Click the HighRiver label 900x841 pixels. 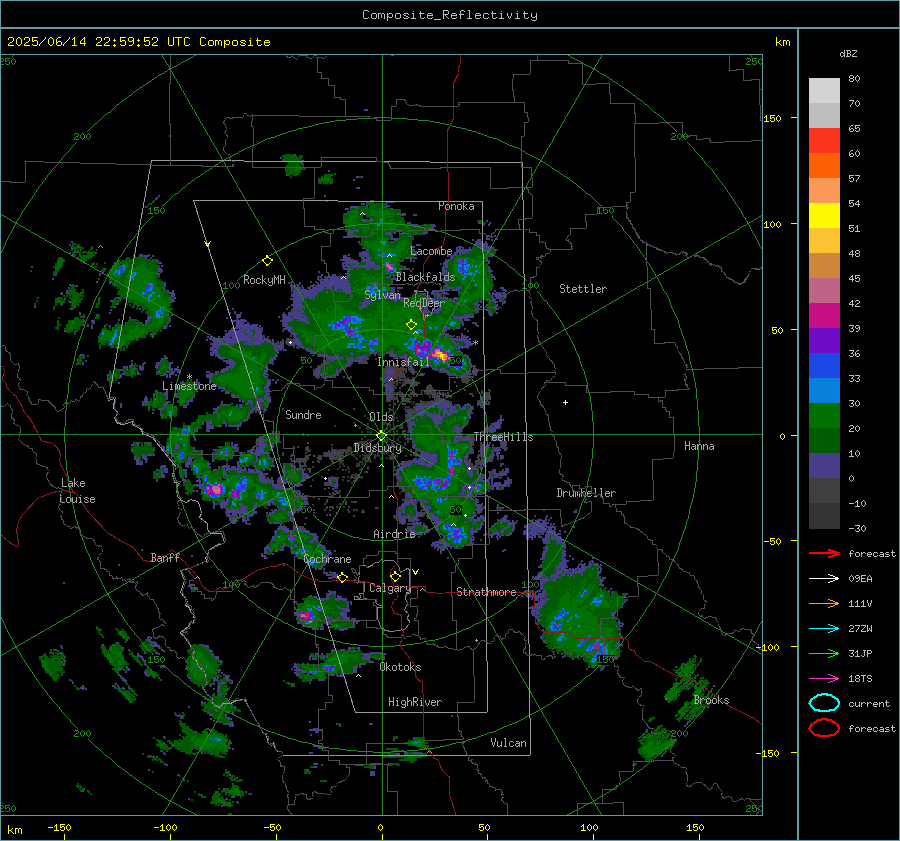pyautogui.click(x=415, y=702)
